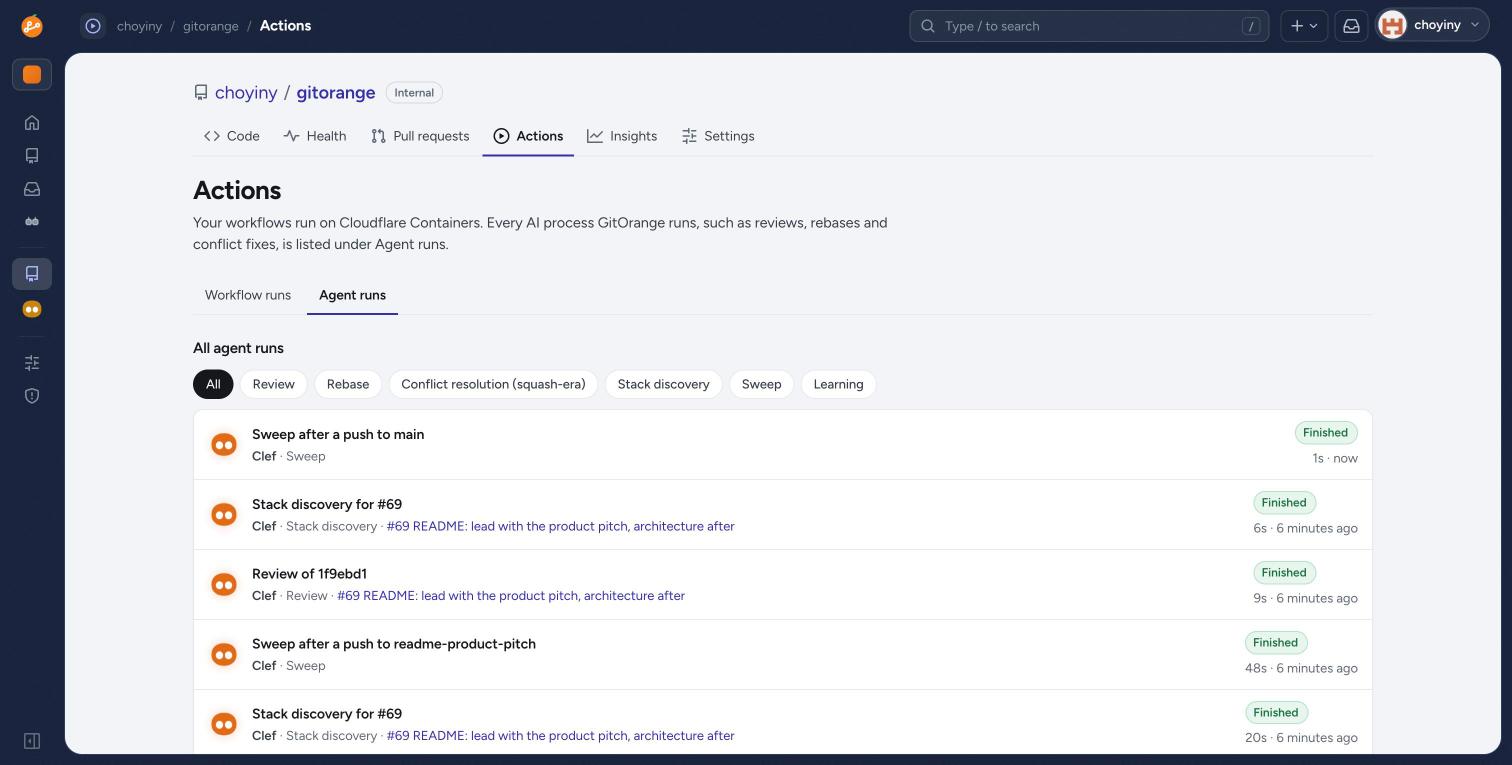
Task: Open the choyiny user account menu
Action: [x=1433, y=26]
